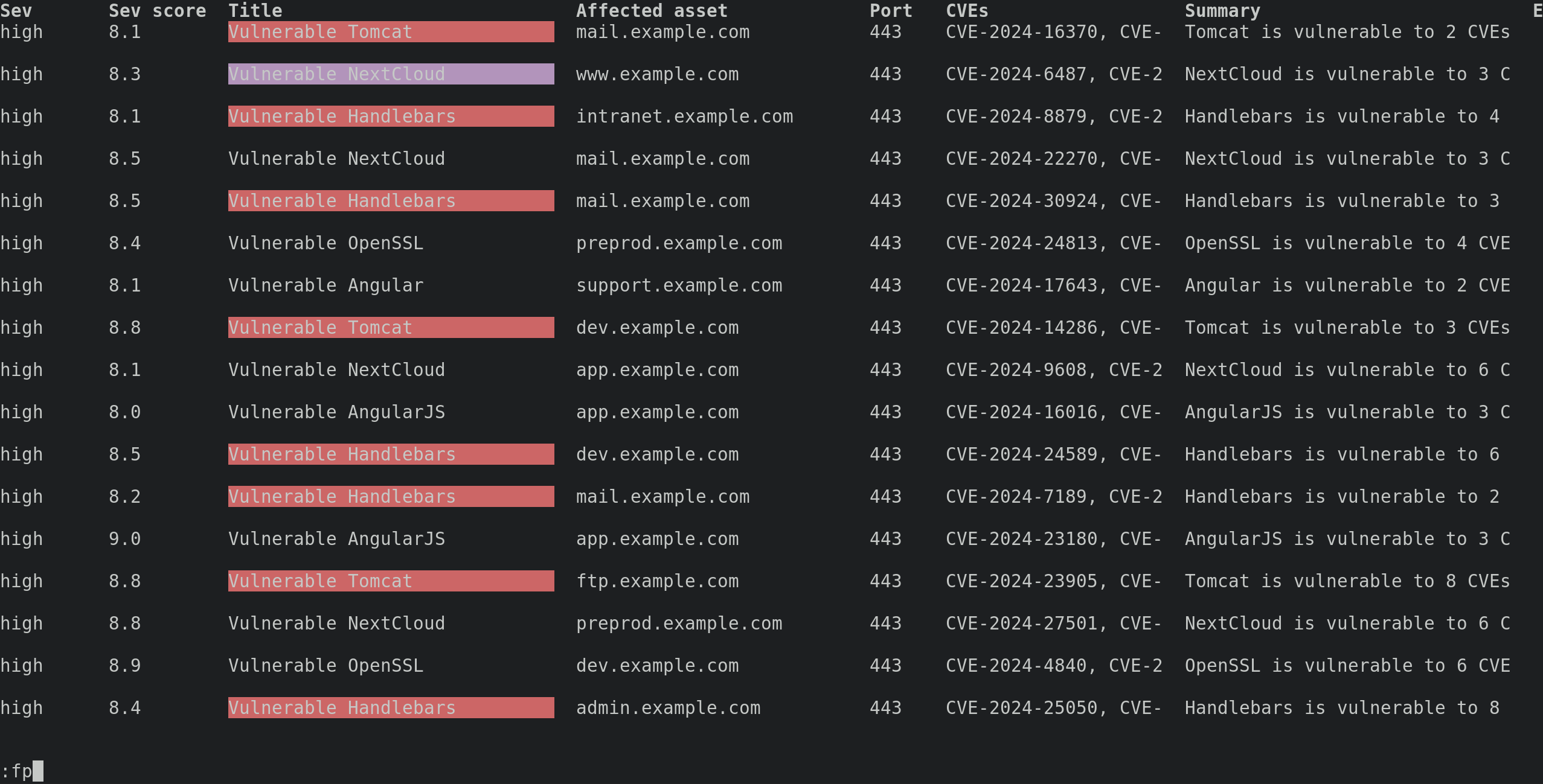Click CVE-2024-4840 cell for OpenSSL
Viewport: 1543px width, 784px height.
(1053, 666)
